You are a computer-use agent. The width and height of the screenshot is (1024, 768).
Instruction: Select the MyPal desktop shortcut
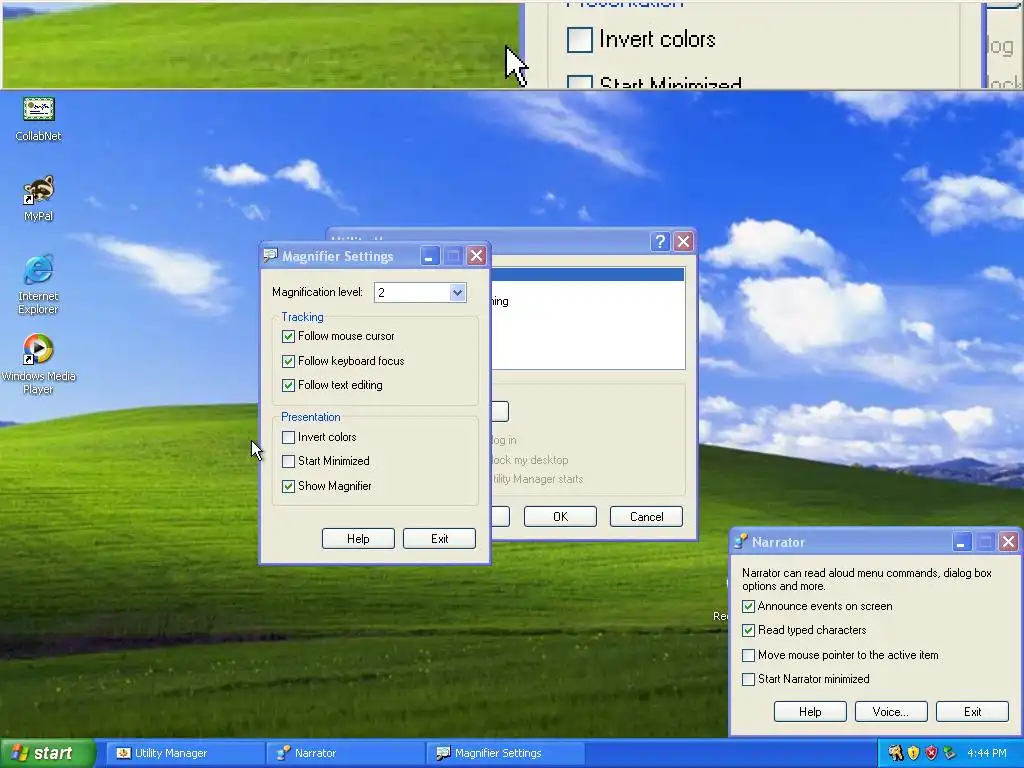click(38, 199)
